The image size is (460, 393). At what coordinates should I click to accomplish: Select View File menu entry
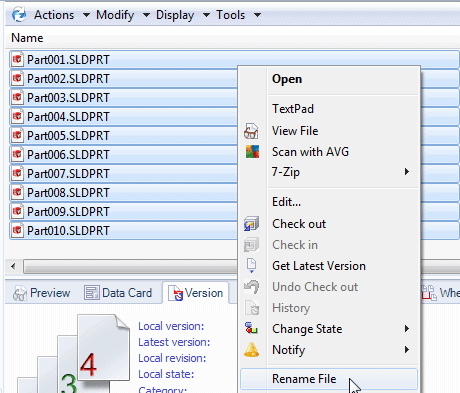point(295,131)
